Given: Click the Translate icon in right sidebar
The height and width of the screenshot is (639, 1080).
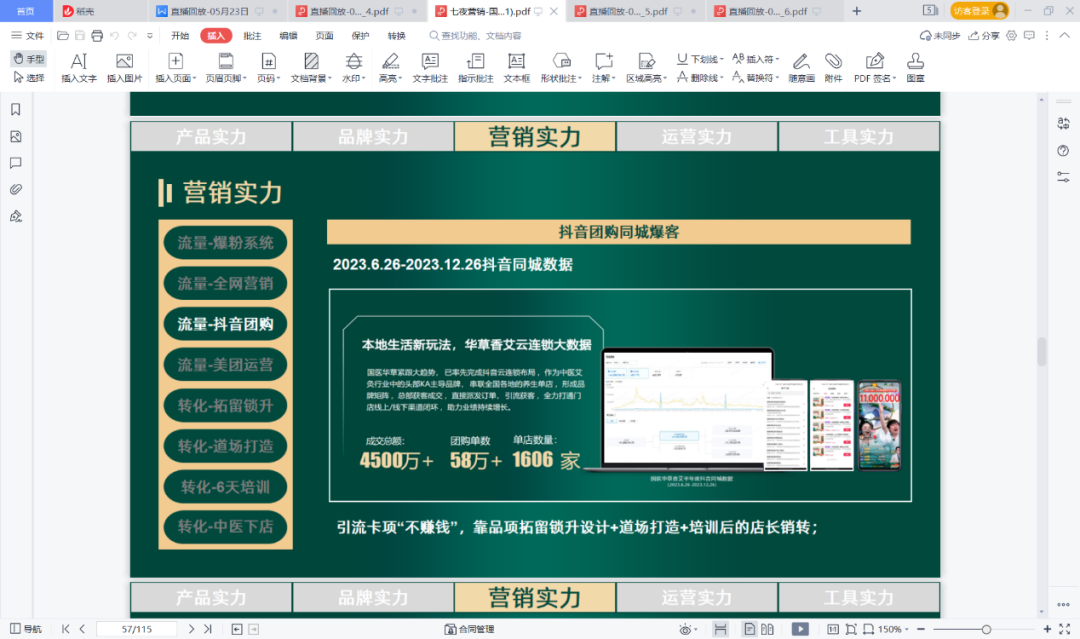Looking at the screenshot, I should 1063,123.
